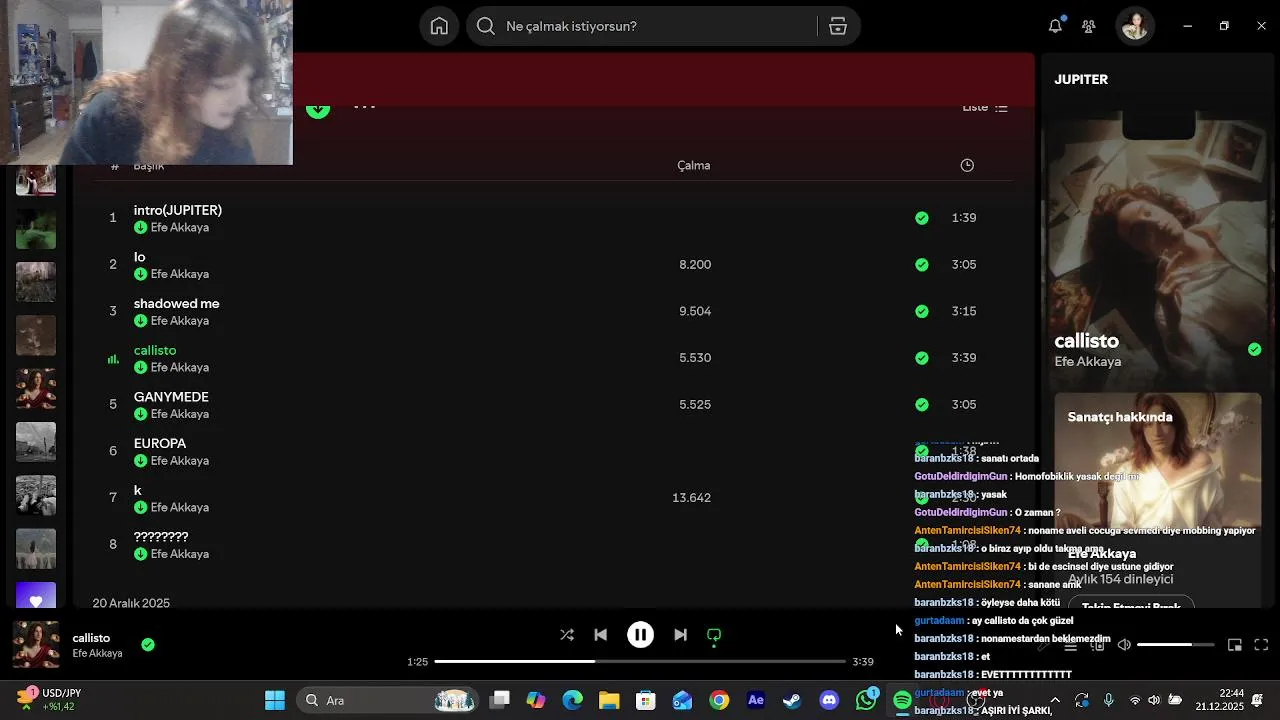This screenshot has width=1280, height=720.
Task: Open the browse icon in search bar
Action: (x=838, y=26)
